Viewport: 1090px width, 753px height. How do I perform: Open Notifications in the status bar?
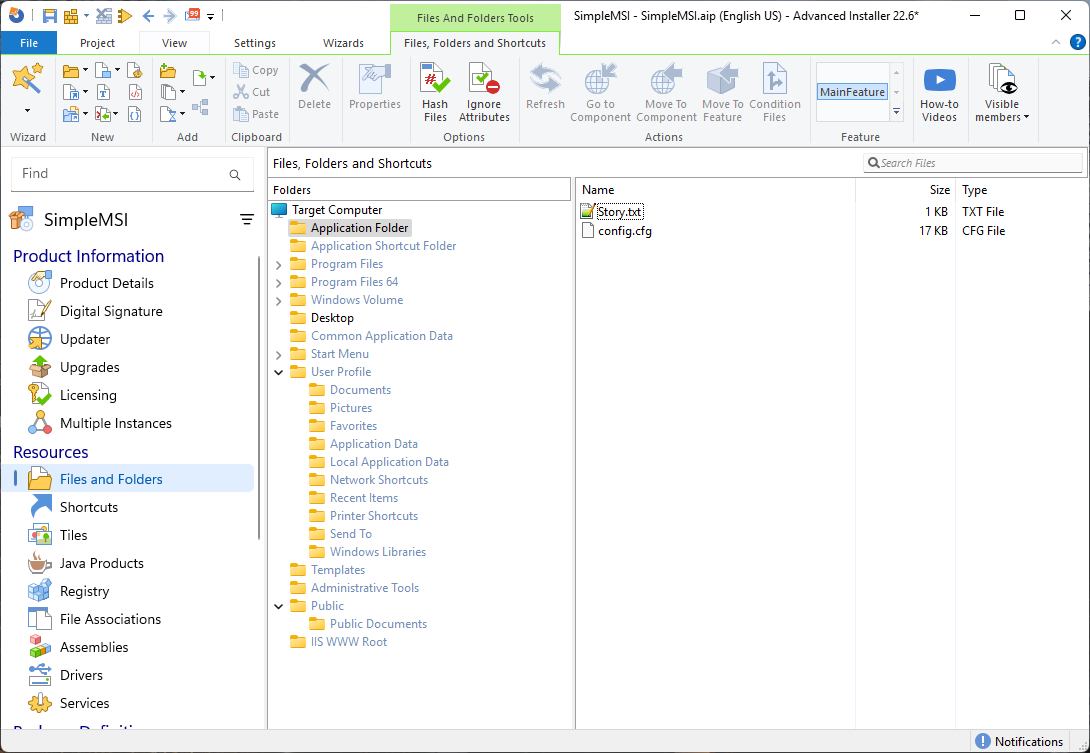click(x=1019, y=741)
